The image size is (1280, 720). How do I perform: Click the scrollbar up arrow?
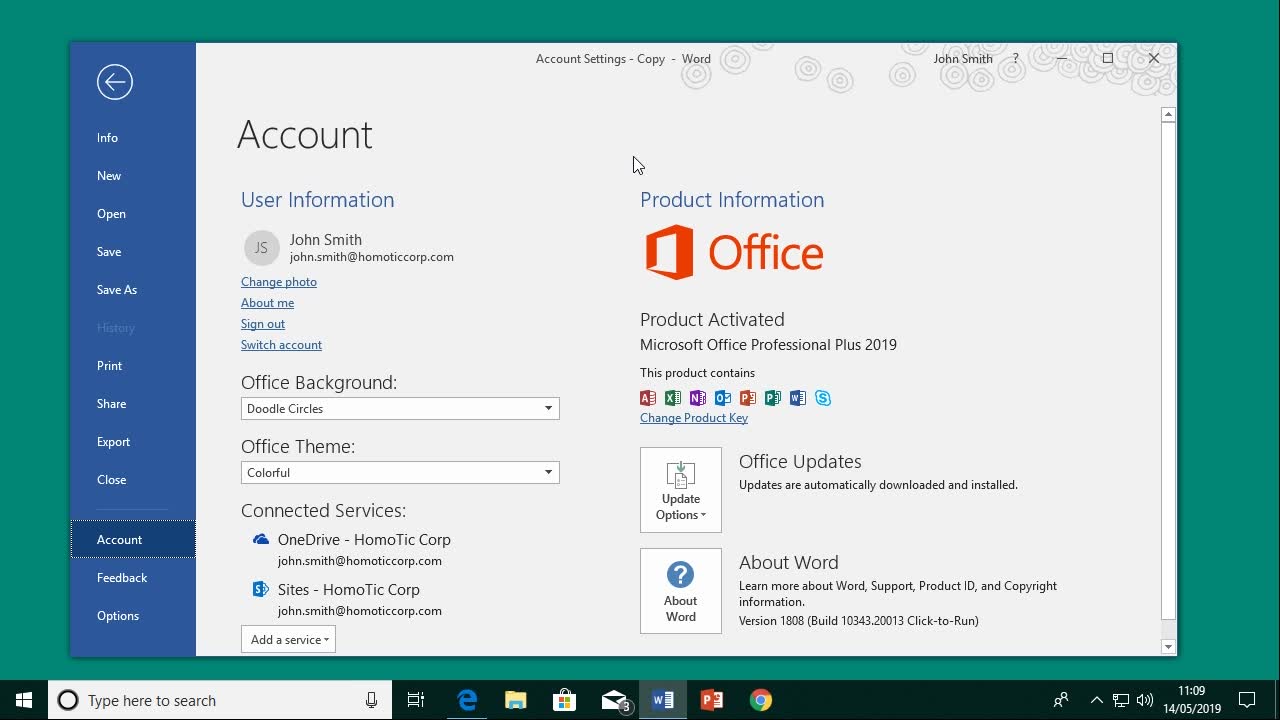(x=1168, y=115)
